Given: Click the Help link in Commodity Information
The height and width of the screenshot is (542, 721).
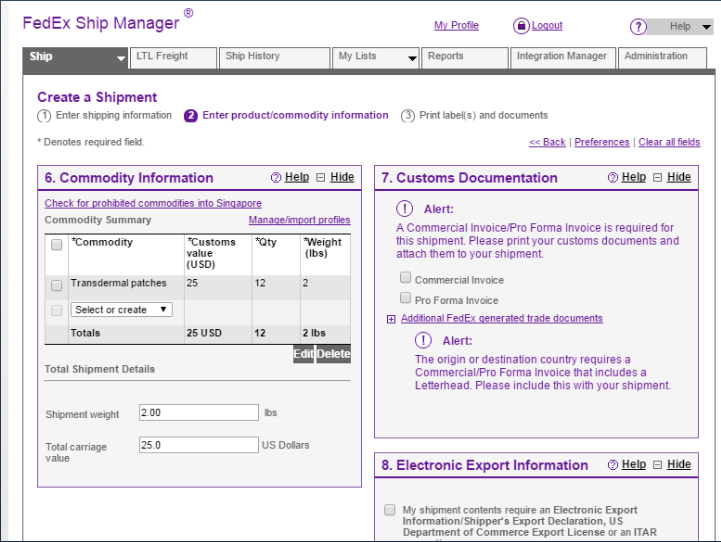Looking at the screenshot, I should pos(297,177).
